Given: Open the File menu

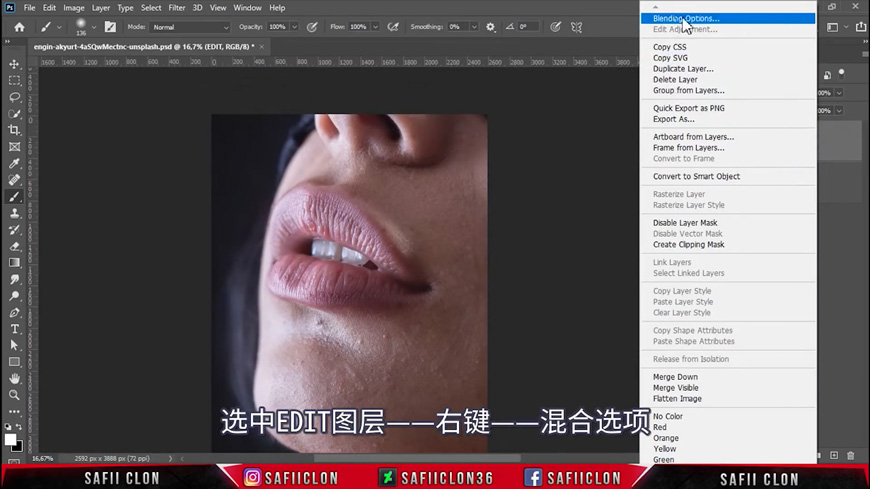Looking at the screenshot, I should point(29,8).
